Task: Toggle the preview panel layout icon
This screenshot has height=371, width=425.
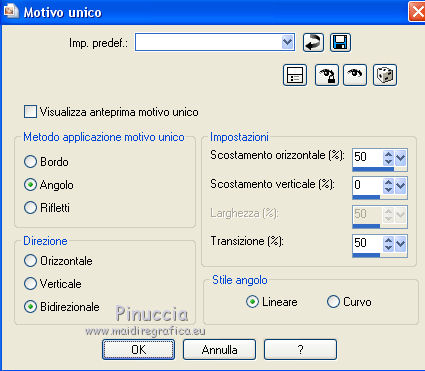Action: 295,75
